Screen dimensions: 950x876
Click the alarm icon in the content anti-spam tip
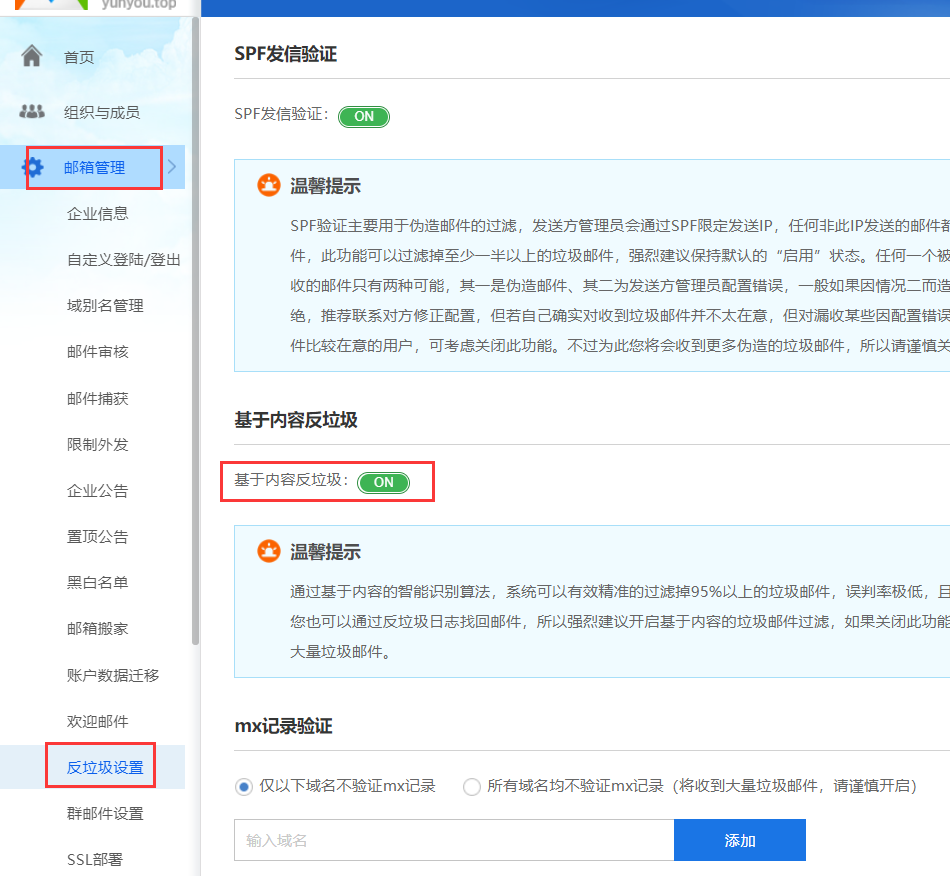coord(268,552)
